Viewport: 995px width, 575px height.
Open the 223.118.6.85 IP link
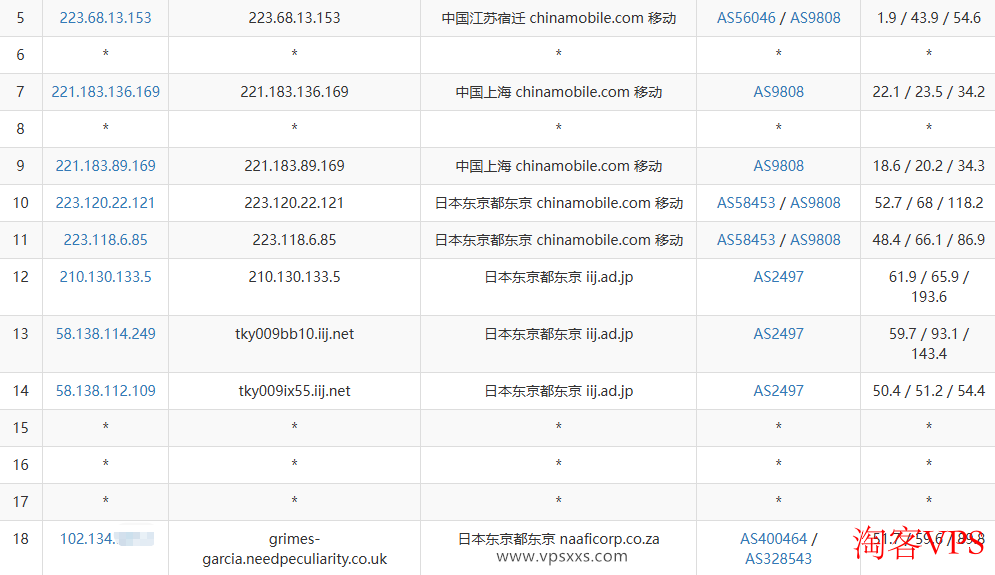click(x=105, y=240)
